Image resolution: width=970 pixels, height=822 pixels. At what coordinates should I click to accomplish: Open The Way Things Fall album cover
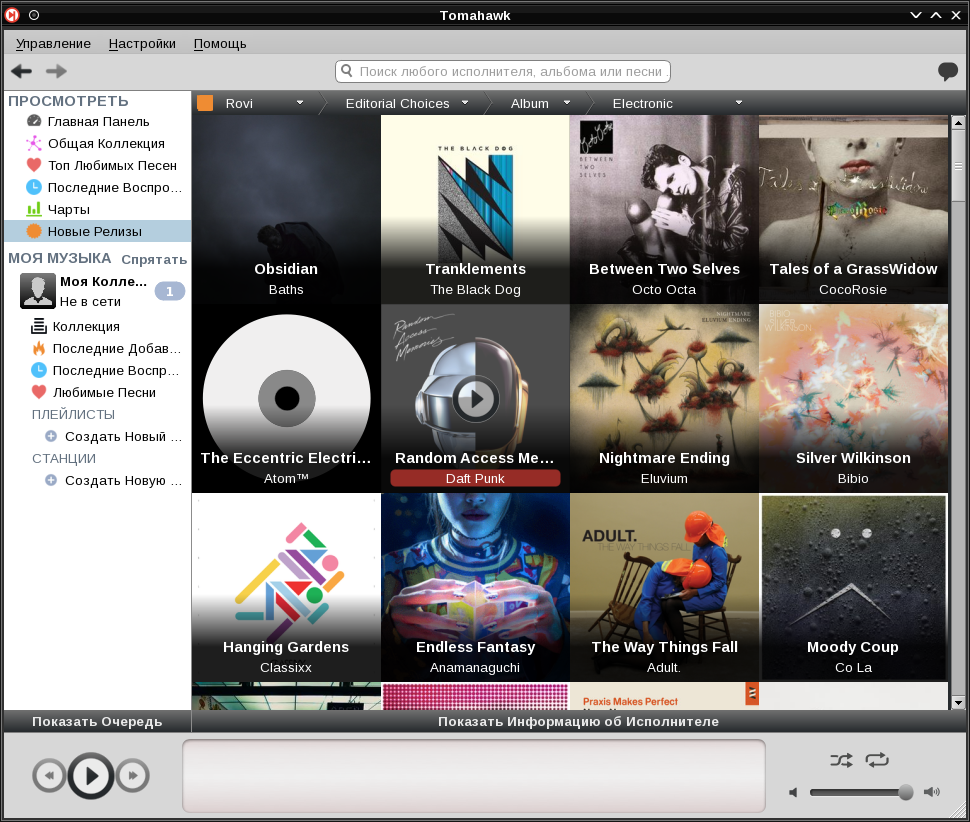pos(664,587)
